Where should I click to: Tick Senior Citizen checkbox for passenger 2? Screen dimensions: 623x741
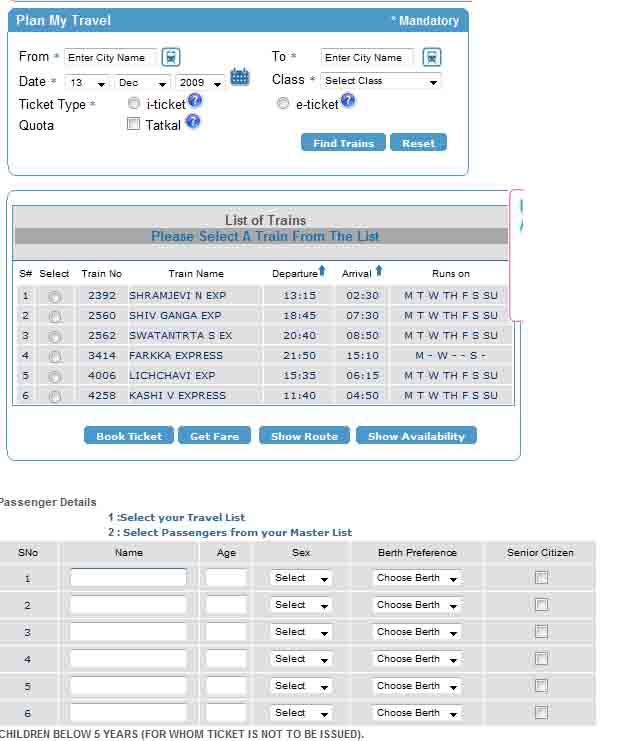(x=541, y=604)
